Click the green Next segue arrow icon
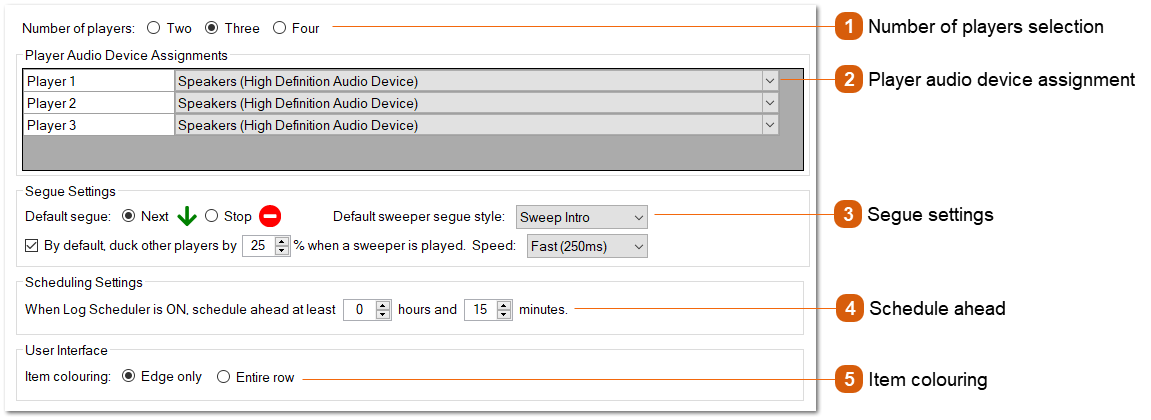 187,216
